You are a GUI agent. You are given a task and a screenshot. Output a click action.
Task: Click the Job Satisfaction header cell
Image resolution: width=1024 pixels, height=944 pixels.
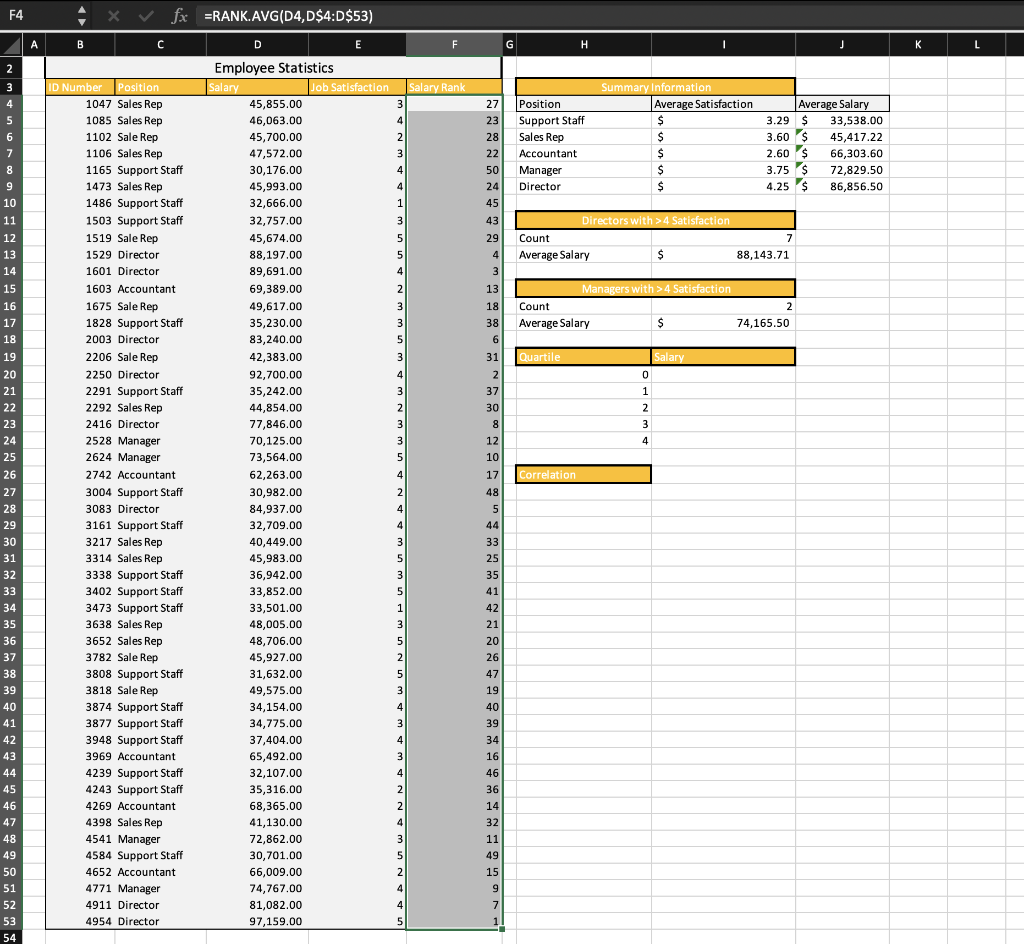tap(357, 87)
